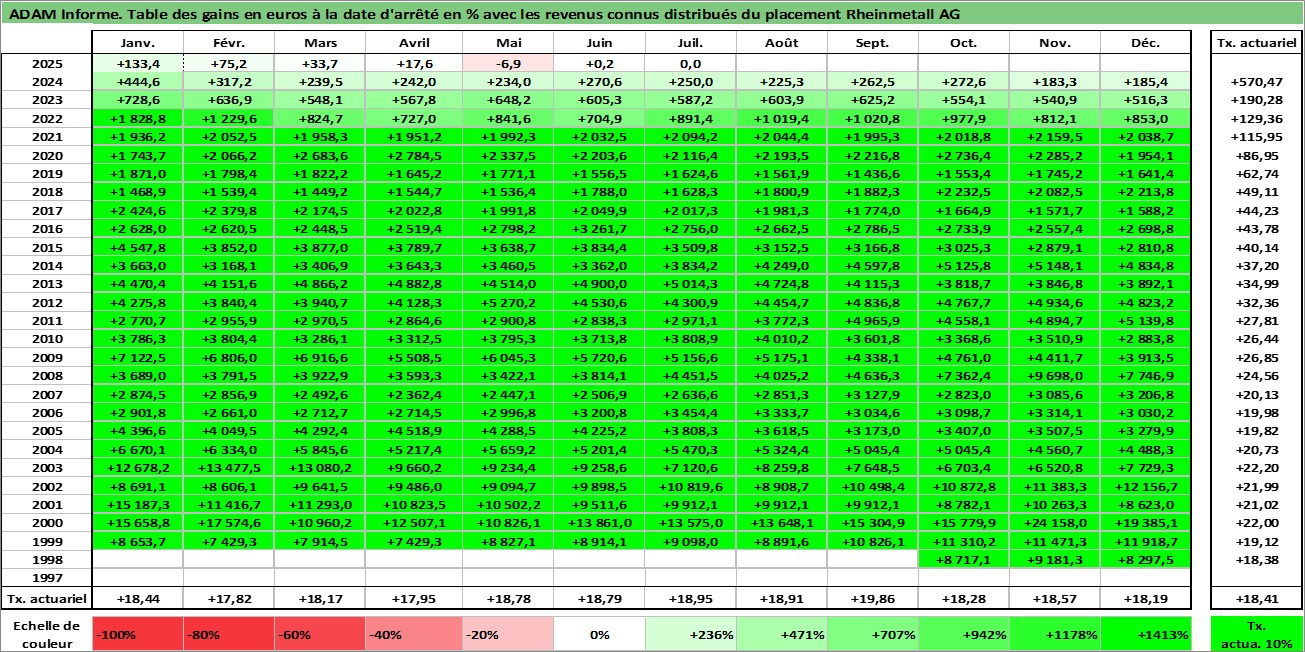Click the 'Oct.' column header
The width and height of the screenshot is (1305, 652).
(x=963, y=43)
